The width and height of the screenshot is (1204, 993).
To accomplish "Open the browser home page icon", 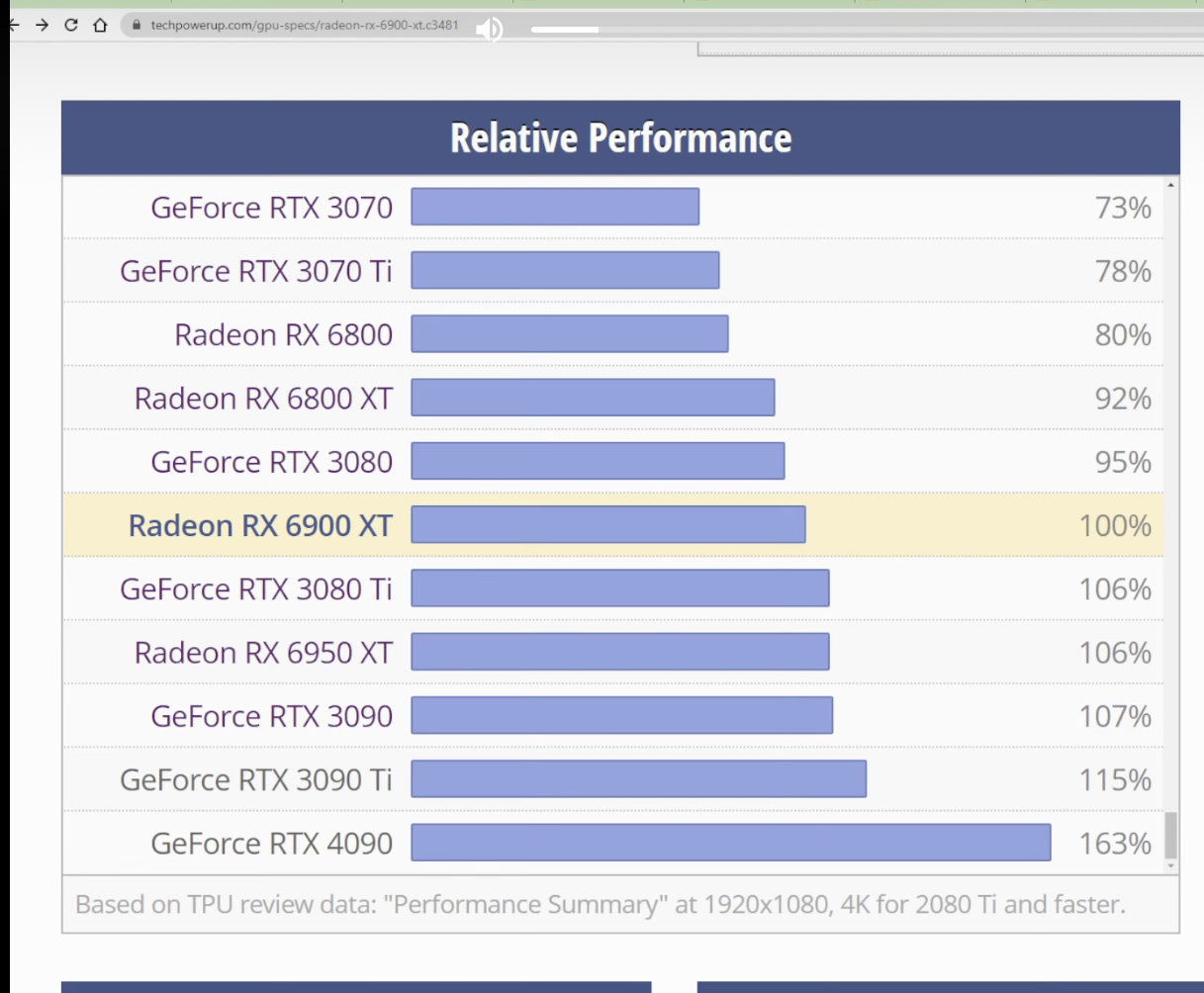I will [100, 26].
